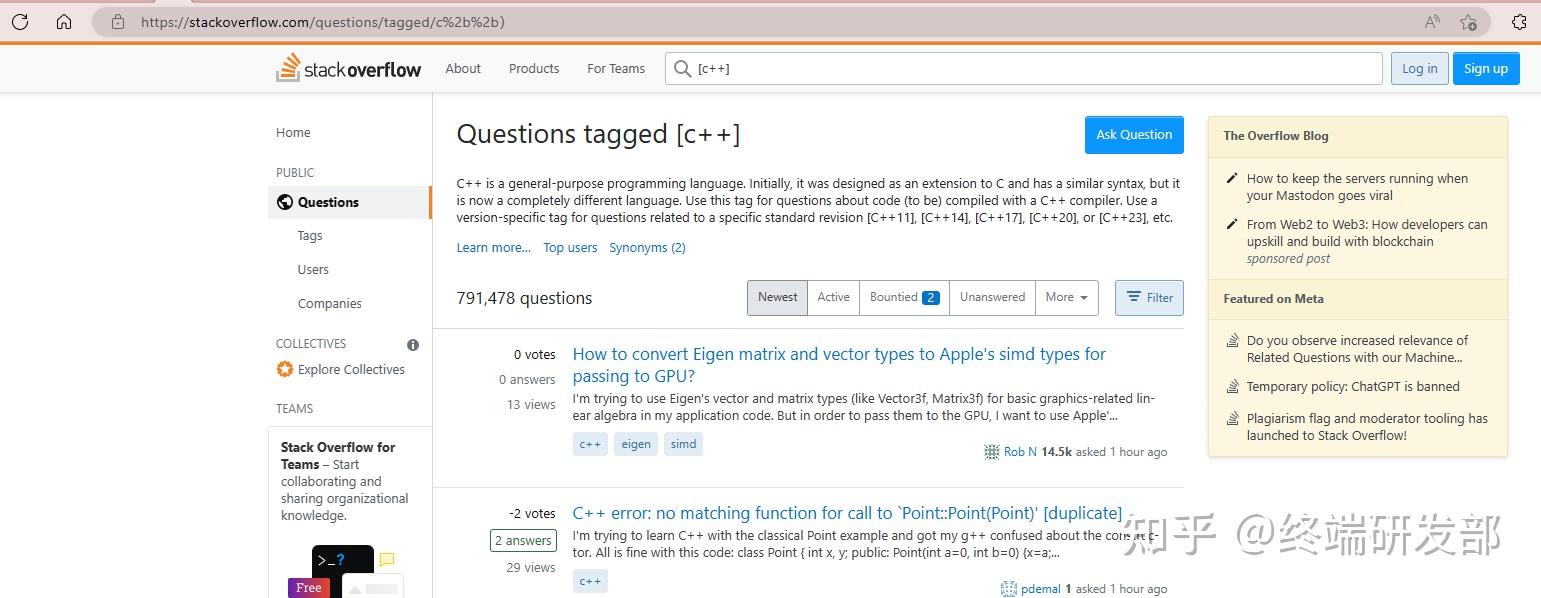The image size is (1541, 598).
Task: Click the pencil icon beside the Mastodon blog post
Action: coord(1231,178)
